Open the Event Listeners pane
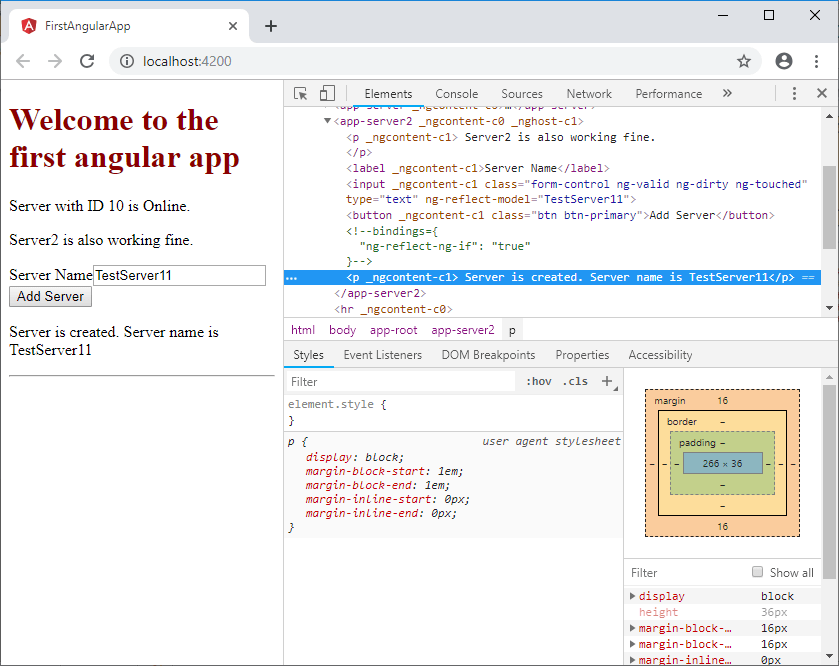 [383, 355]
